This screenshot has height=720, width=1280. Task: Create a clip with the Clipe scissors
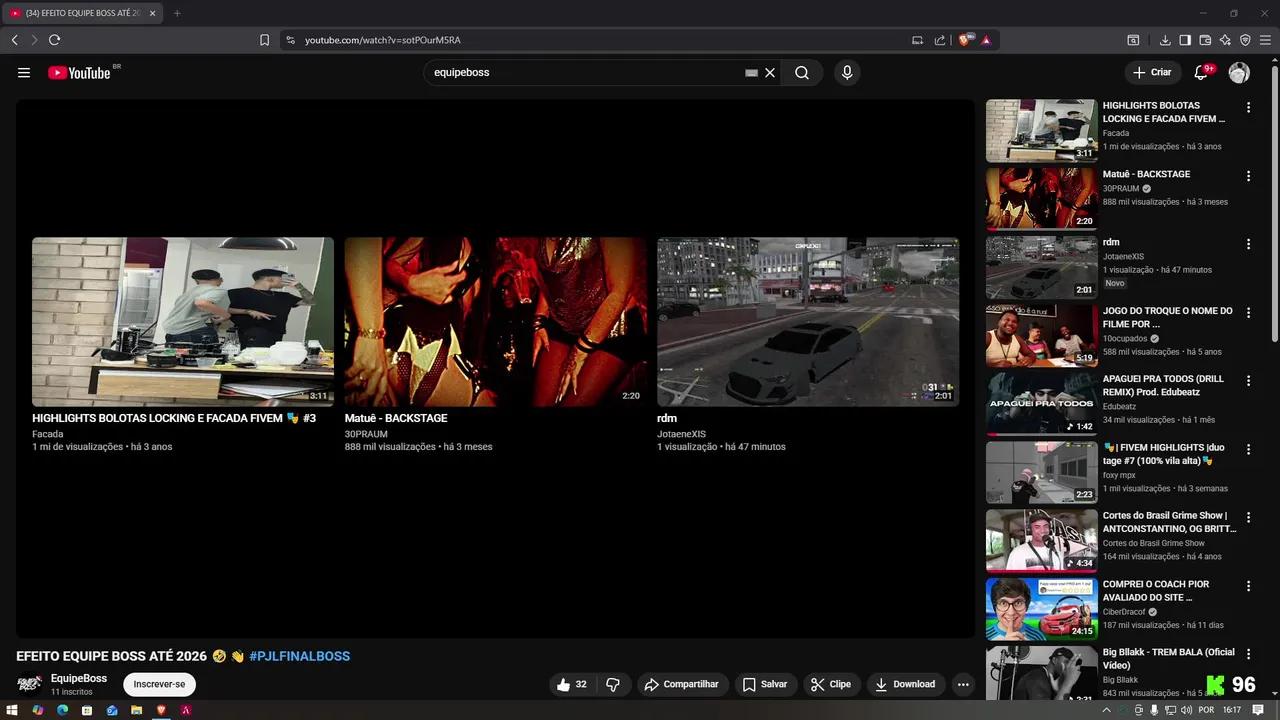coord(830,685)
